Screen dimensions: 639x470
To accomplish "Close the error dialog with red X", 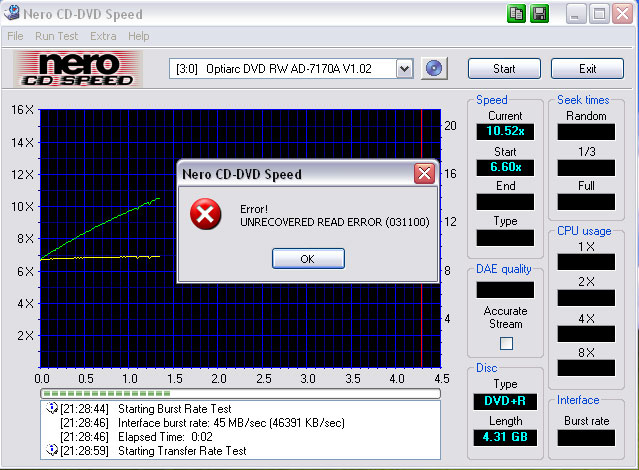I will (424, 174).
